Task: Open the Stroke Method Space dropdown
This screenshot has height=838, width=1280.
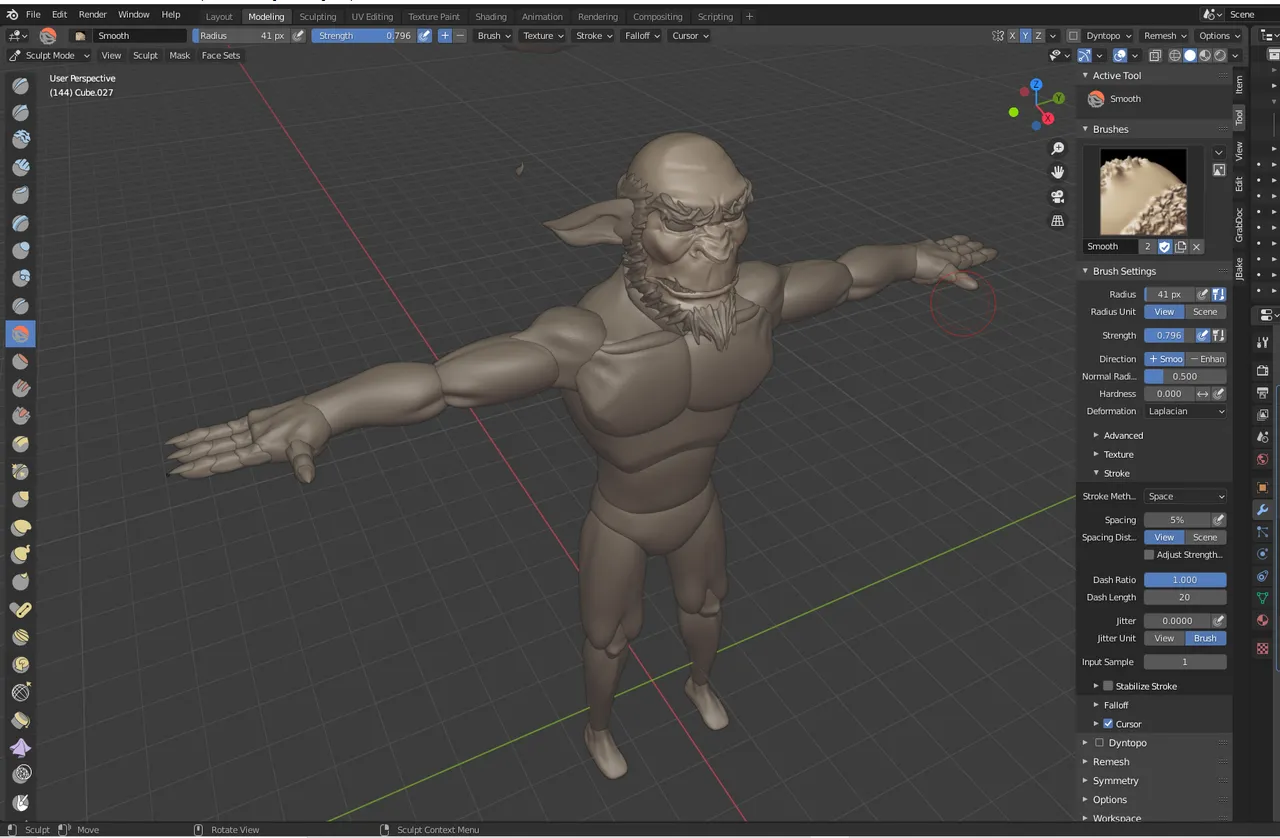Action: coord(1185,496)
